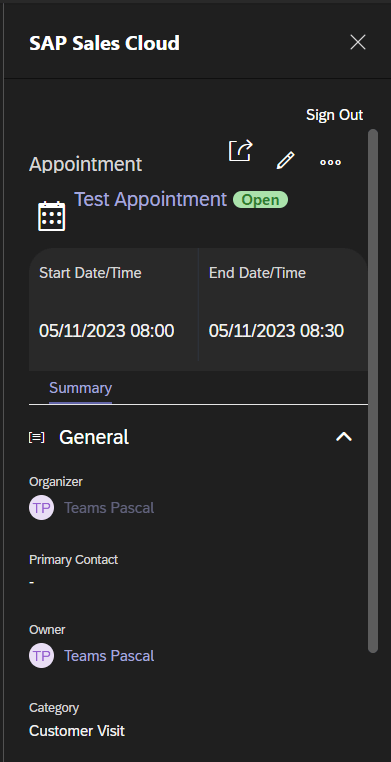This screenshot has height=762, width=391.
Task: Click the General section header title
Action: [94, 437]
